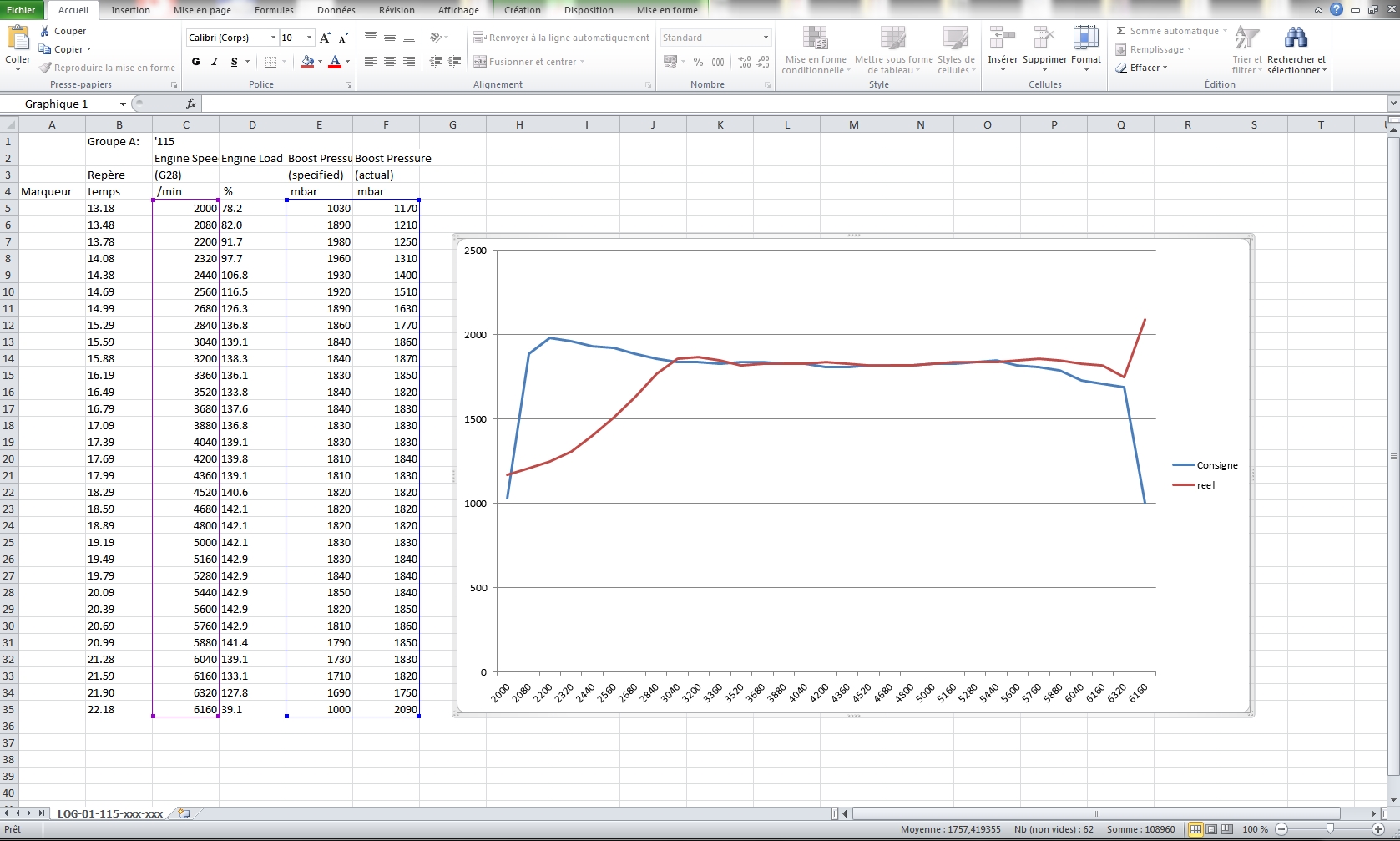Click the zoom slider handle
Screen dimensions: 1400x841
click(1330, 829)
